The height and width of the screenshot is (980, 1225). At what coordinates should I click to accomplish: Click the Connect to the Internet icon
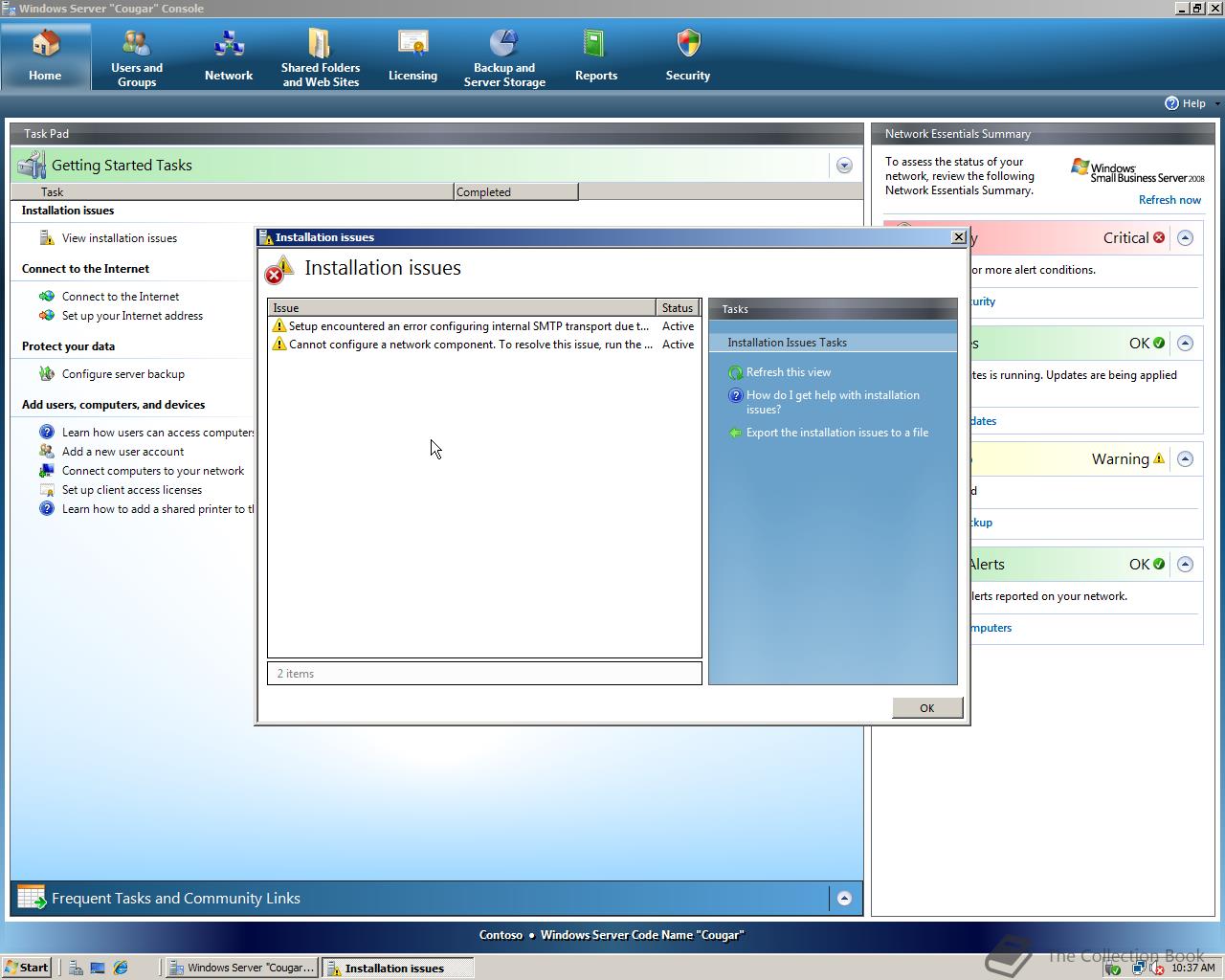pyautogui.click(x=46, y=297)
